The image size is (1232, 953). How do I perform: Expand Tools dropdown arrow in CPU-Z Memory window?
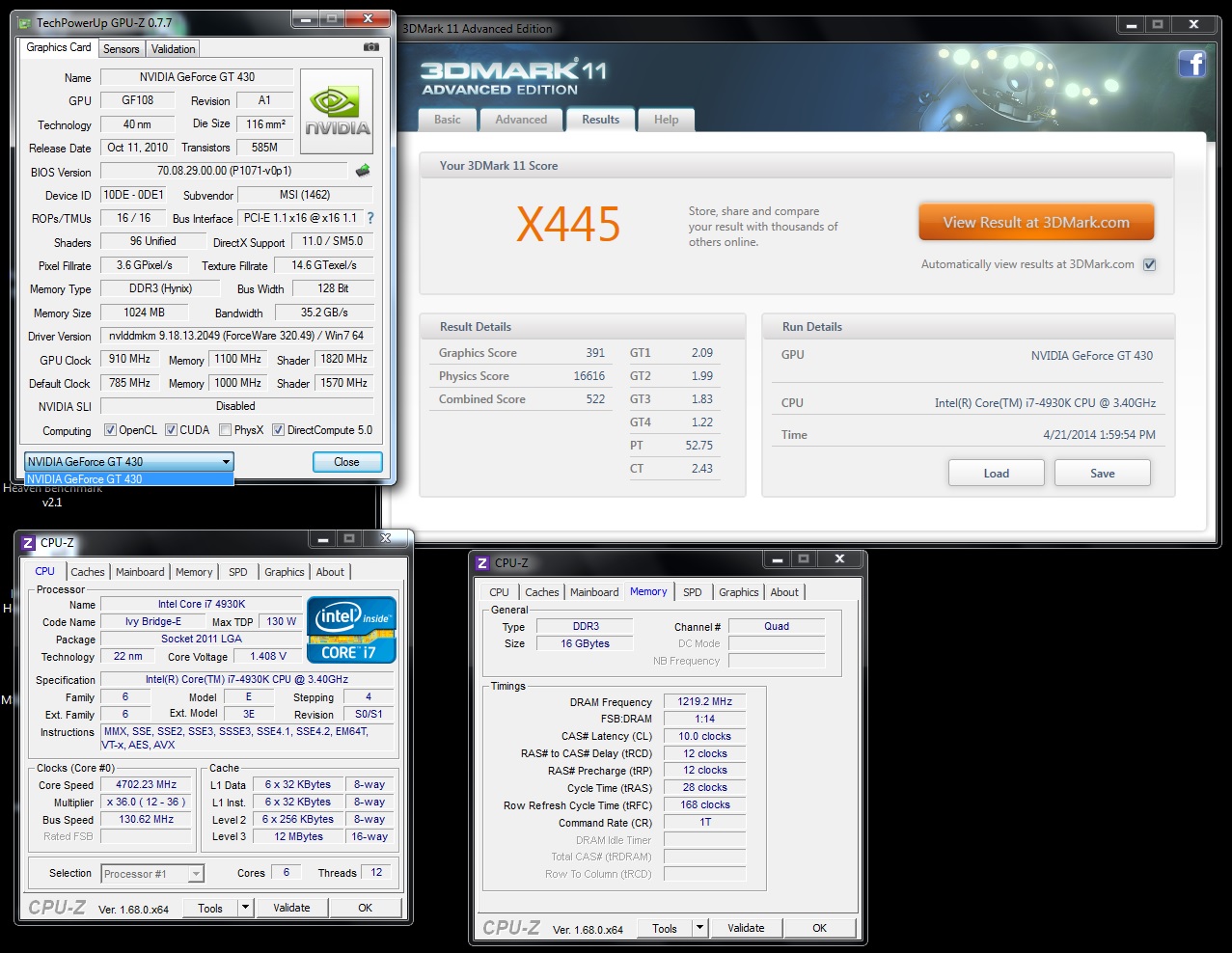pos(699,928)
